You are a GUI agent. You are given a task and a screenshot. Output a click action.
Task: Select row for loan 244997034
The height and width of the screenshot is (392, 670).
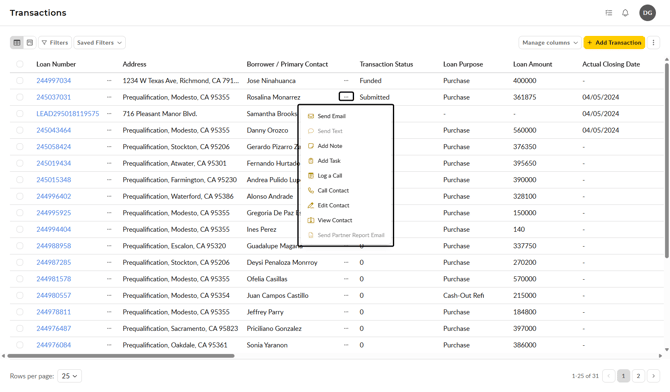click(20, 80)
